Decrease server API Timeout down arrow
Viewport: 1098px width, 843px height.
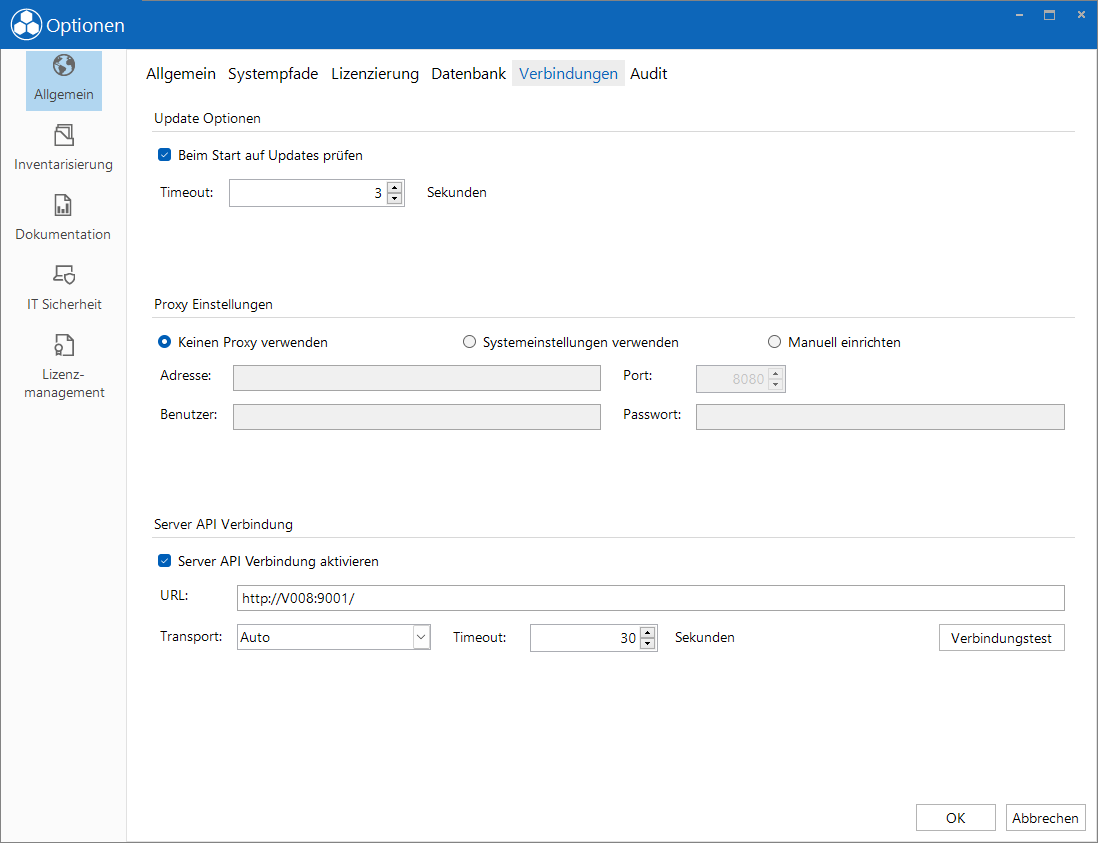click(x=648, y=643)
